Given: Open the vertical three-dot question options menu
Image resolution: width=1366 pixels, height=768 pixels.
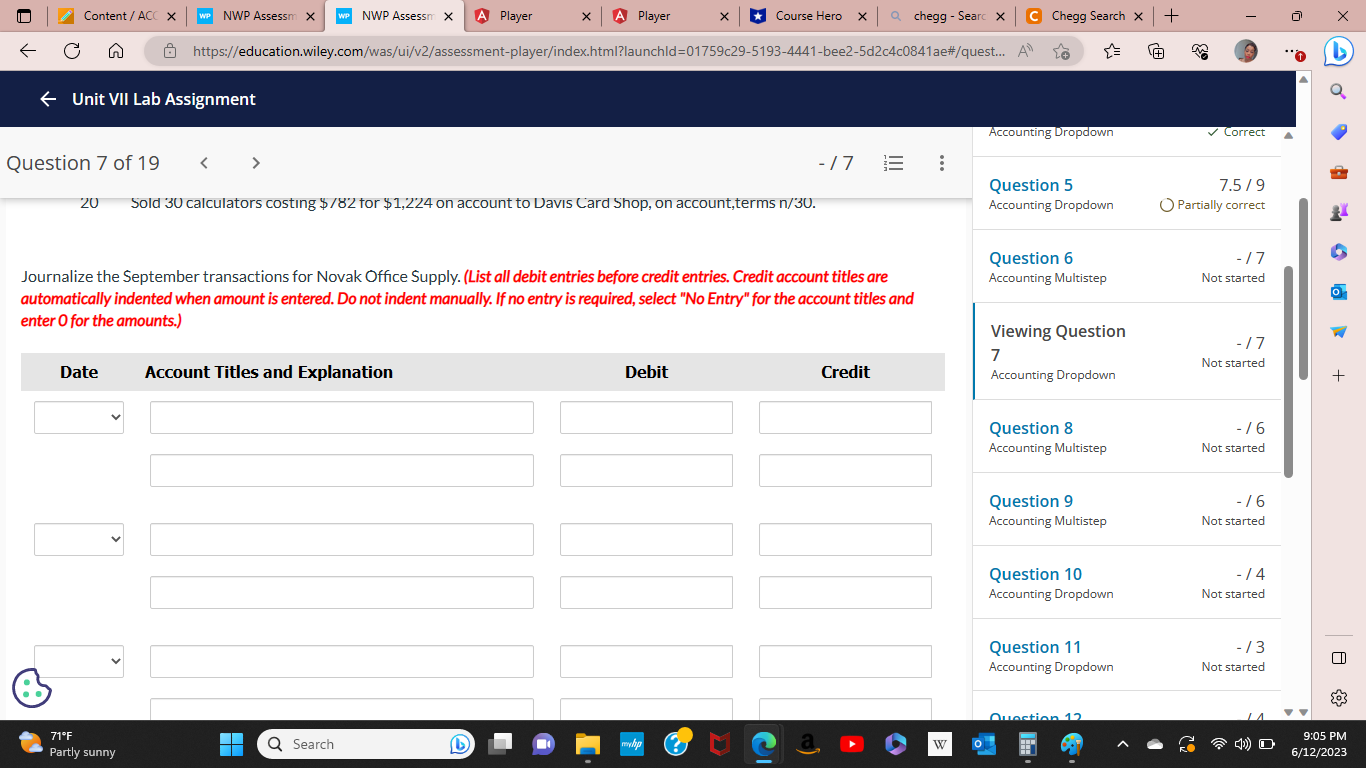Looking at the screenshot, I should click(941, 163).
